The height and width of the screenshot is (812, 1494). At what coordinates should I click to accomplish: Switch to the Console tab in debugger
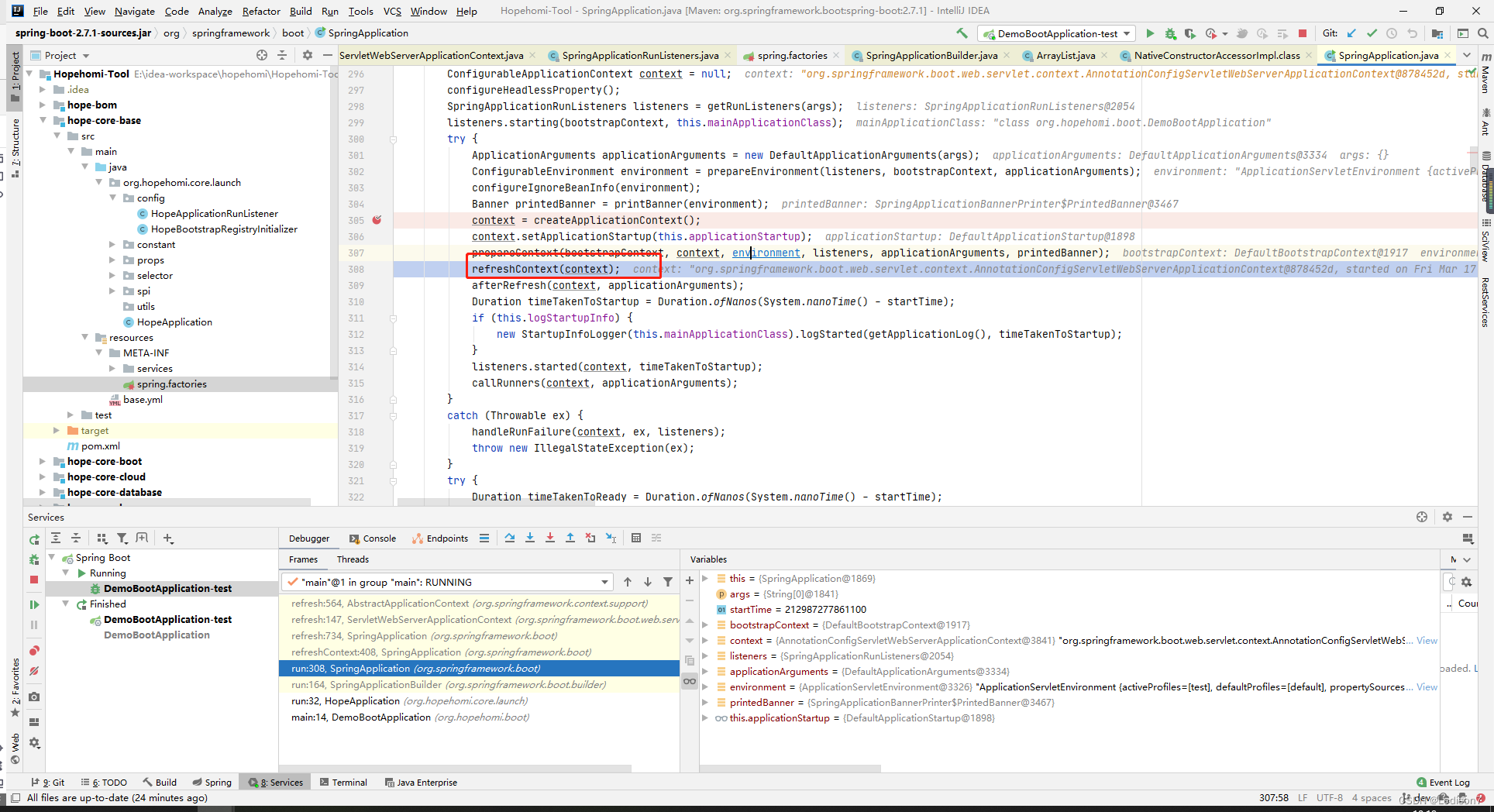click(372, 538)
